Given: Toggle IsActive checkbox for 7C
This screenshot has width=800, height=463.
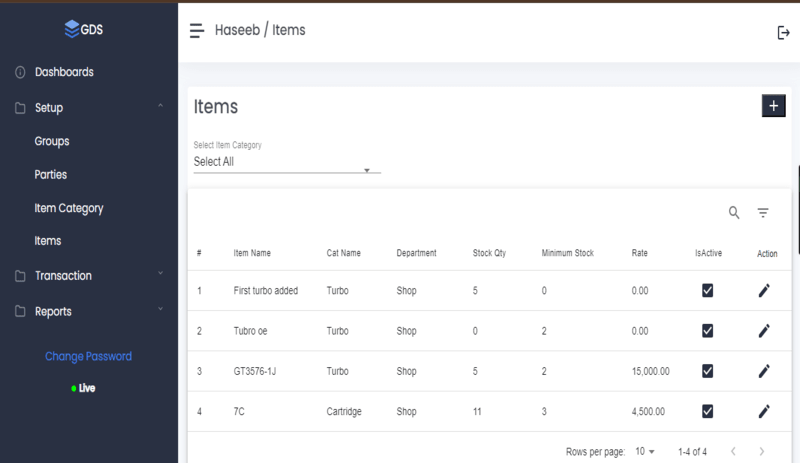Looking at the screenshot, I should coord(707,411).
